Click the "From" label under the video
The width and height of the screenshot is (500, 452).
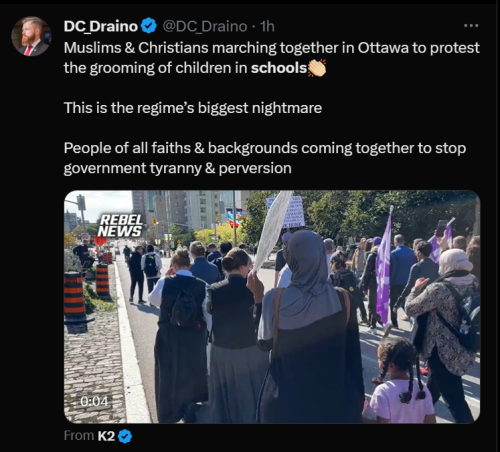[x=79, y=436]
